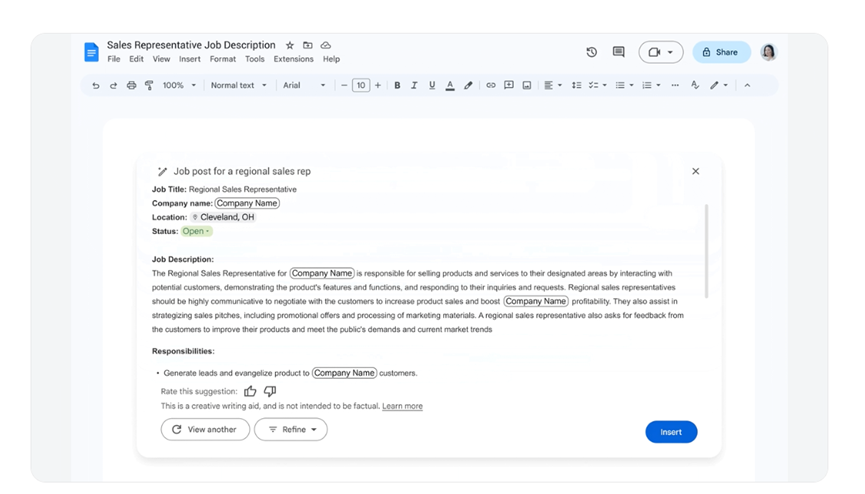Image resolution: width=865 pixels, height=494 pixels.
Task: Click the spelling and grammar check icon
Action: click(695, 86)
